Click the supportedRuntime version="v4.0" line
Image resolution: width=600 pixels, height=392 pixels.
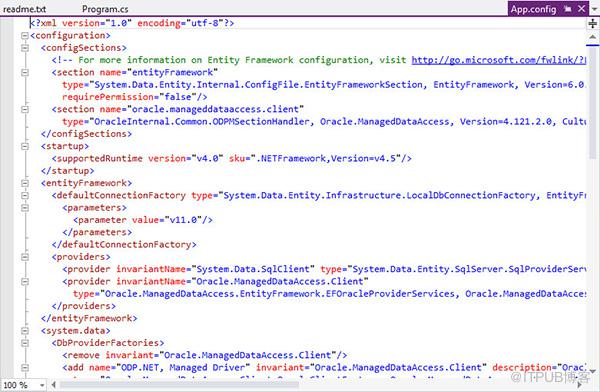coord(232,158)
